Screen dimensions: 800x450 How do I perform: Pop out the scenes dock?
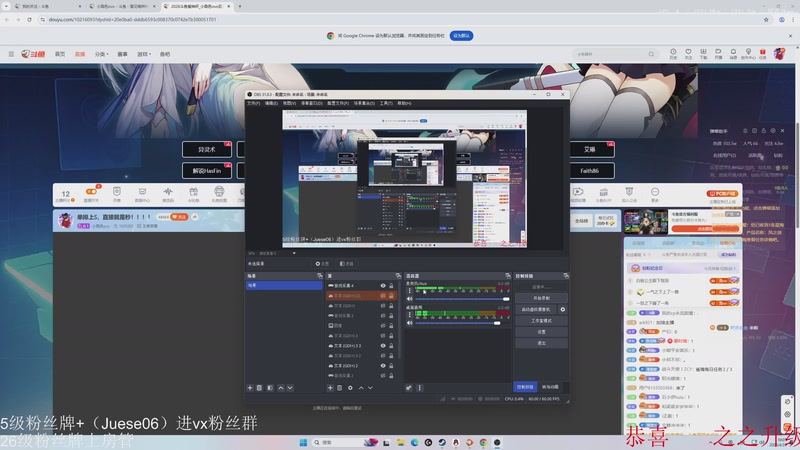(x=320, y=276)
